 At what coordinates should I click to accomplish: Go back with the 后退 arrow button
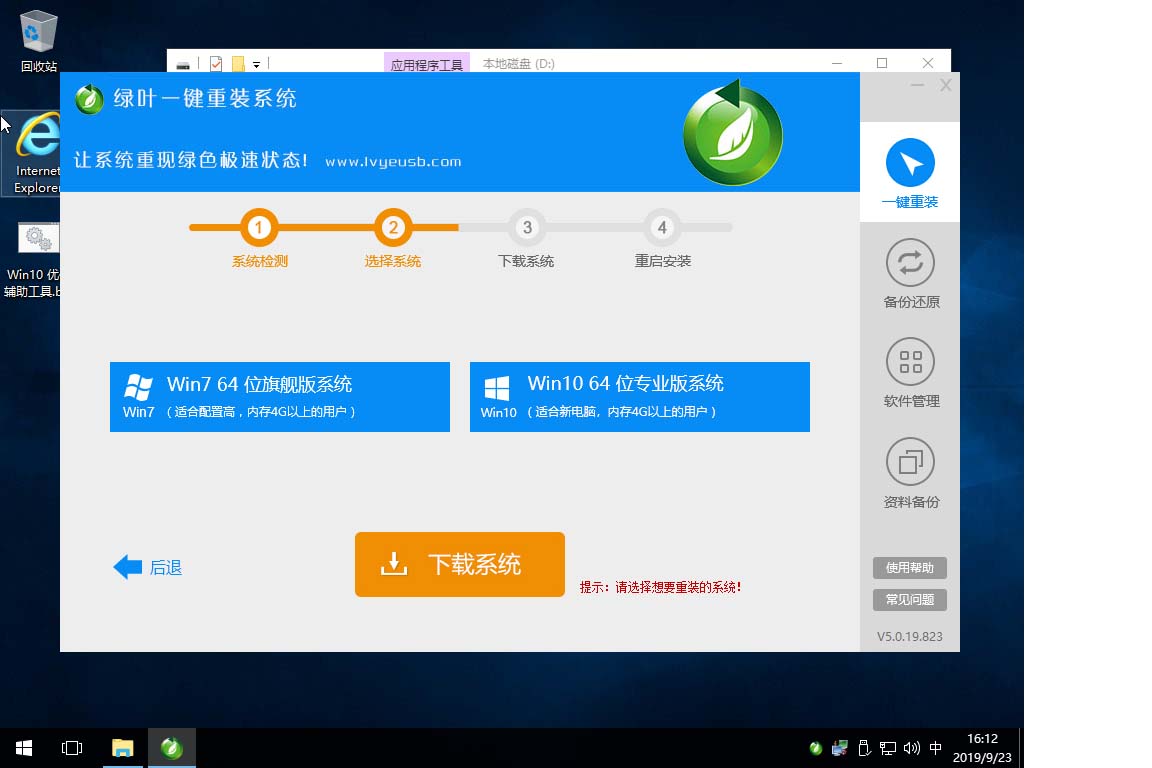(148, 567)
